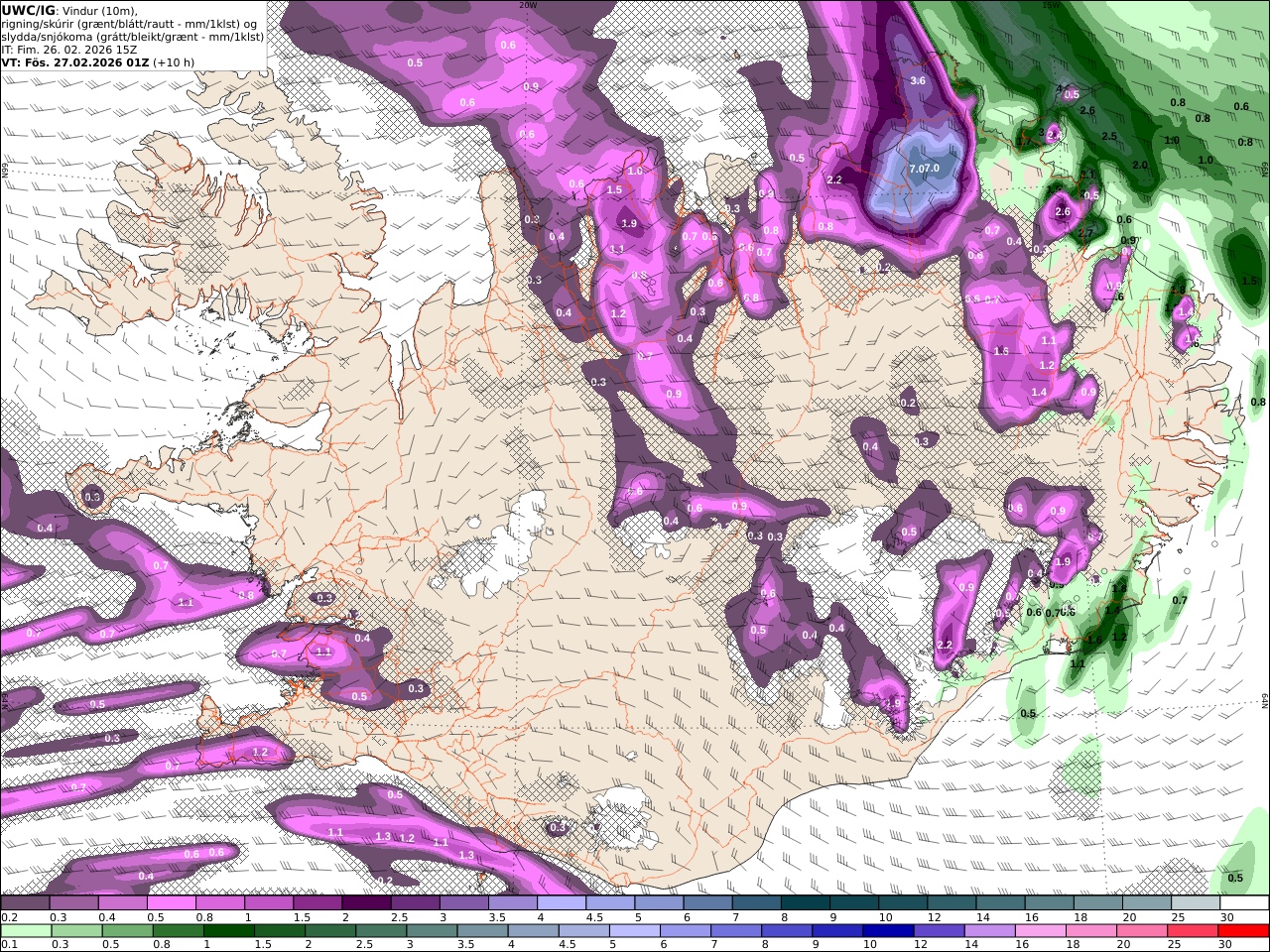
Task: Click the '64N' latitude label at right edge
Action: pos(1265,700)
